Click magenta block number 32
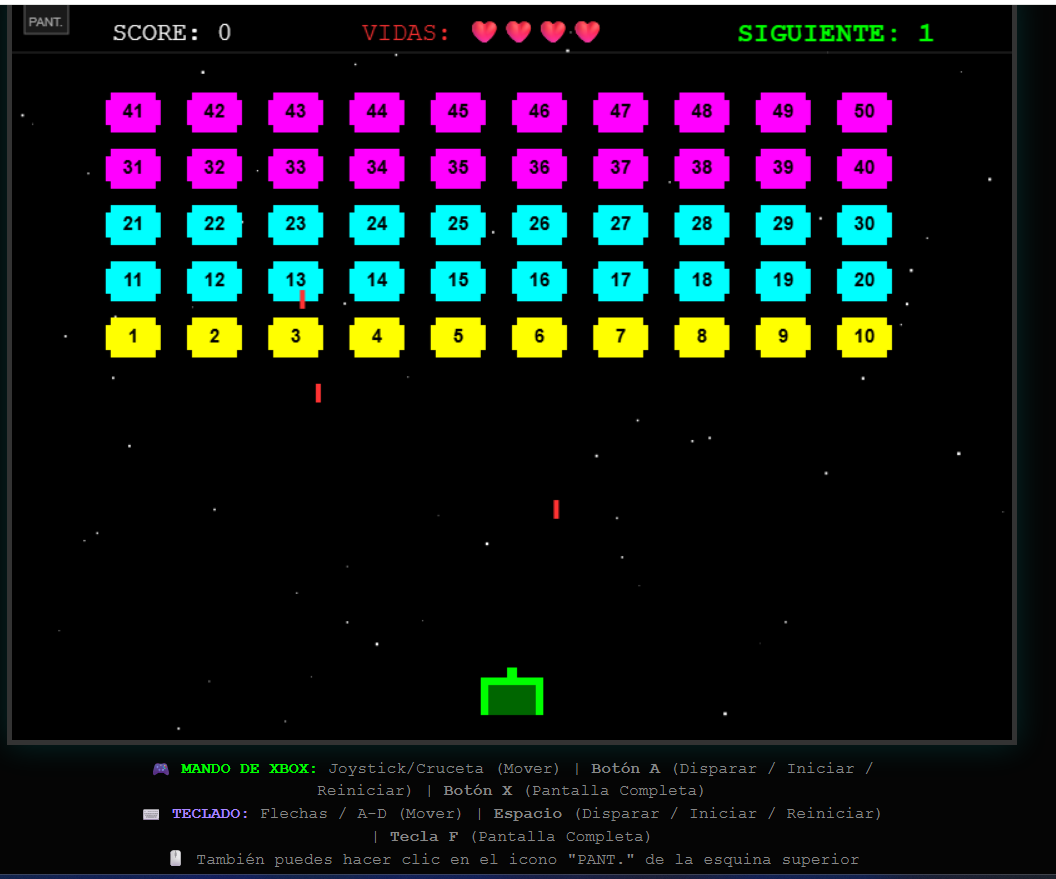The width and height of the screenshot is (1056, 879). [x=214, y=168]
